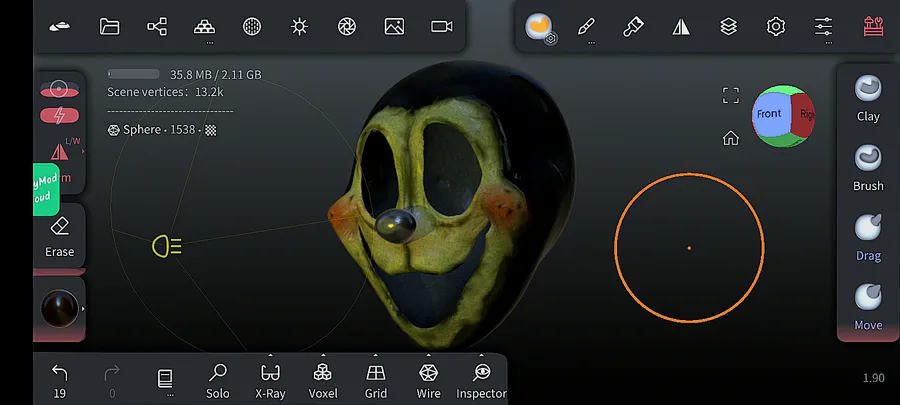Snap to the Front face of view cube
The height and width of the screenshot is (405, 900).
tap(770, 114)
